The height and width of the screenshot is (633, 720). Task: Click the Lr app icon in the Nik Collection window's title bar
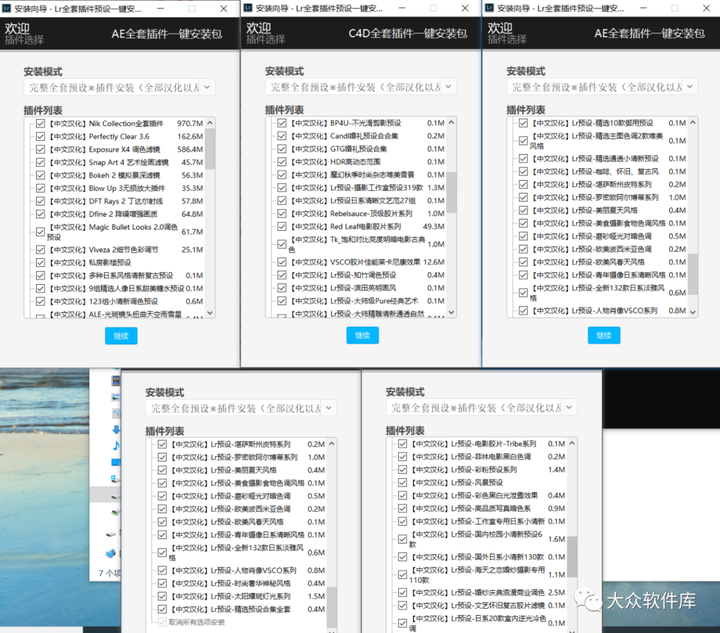point(6,8)
